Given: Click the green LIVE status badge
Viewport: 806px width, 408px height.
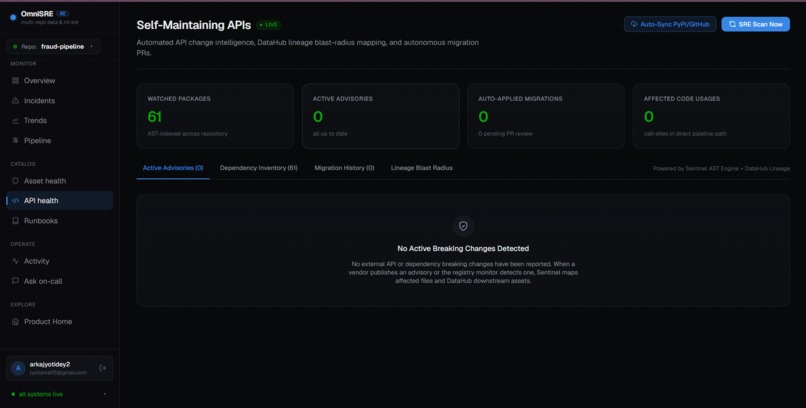Looking at the screenshot, I should [268, 25].
